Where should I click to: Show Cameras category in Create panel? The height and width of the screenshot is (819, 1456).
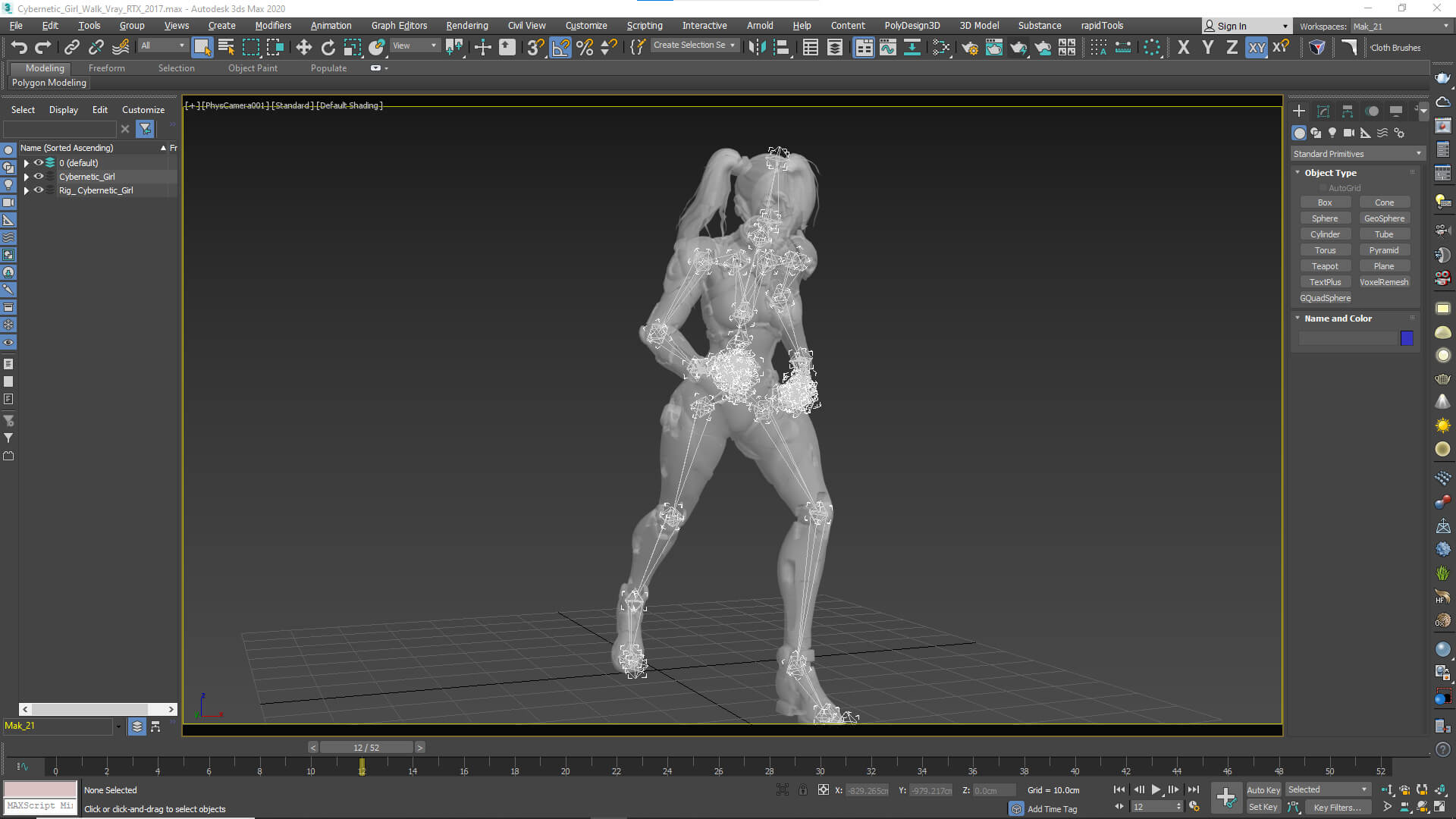pyautogui.click(x=1349, y=133)
